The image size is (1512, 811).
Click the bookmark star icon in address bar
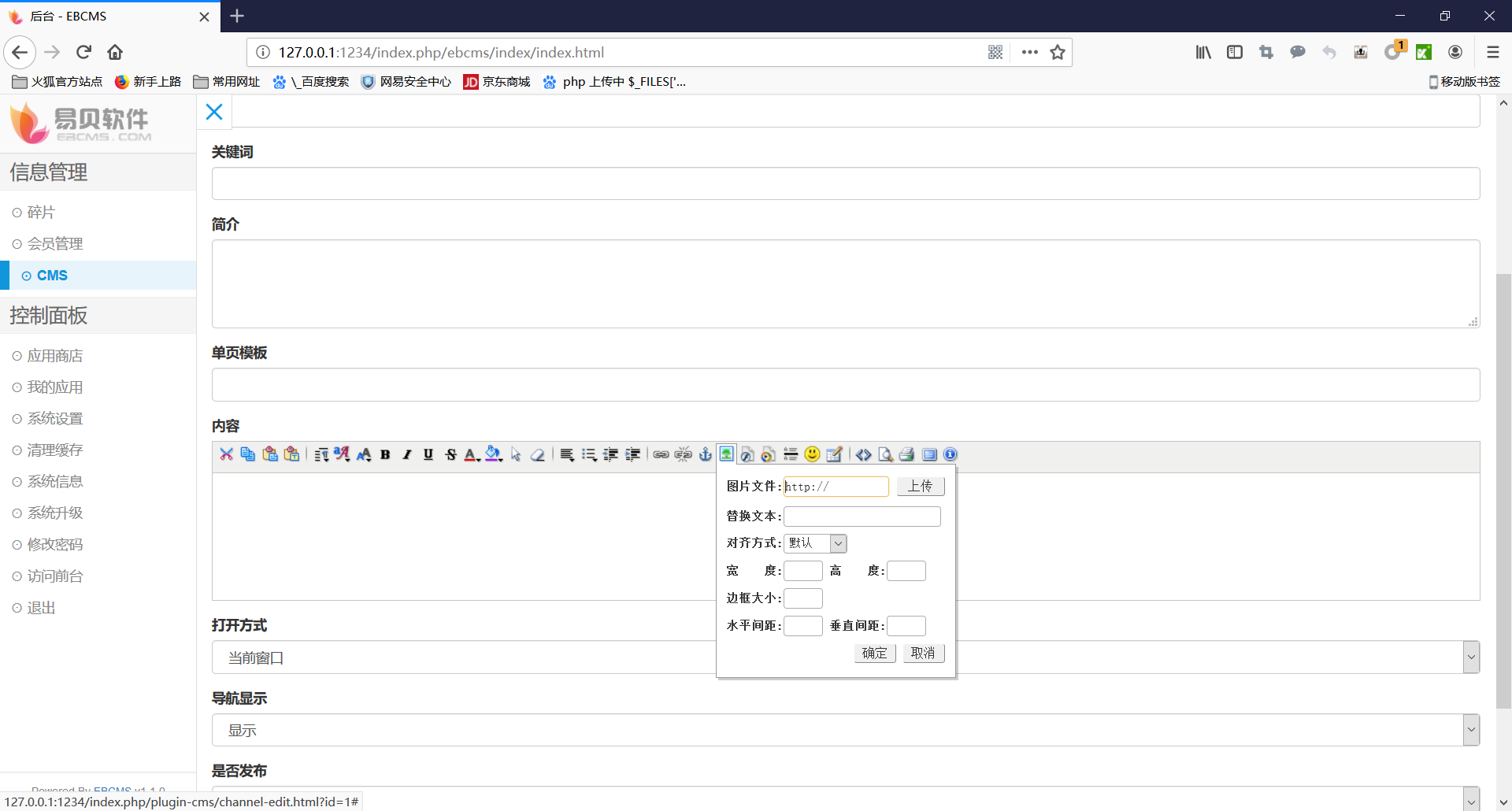tap(1058, 52)
